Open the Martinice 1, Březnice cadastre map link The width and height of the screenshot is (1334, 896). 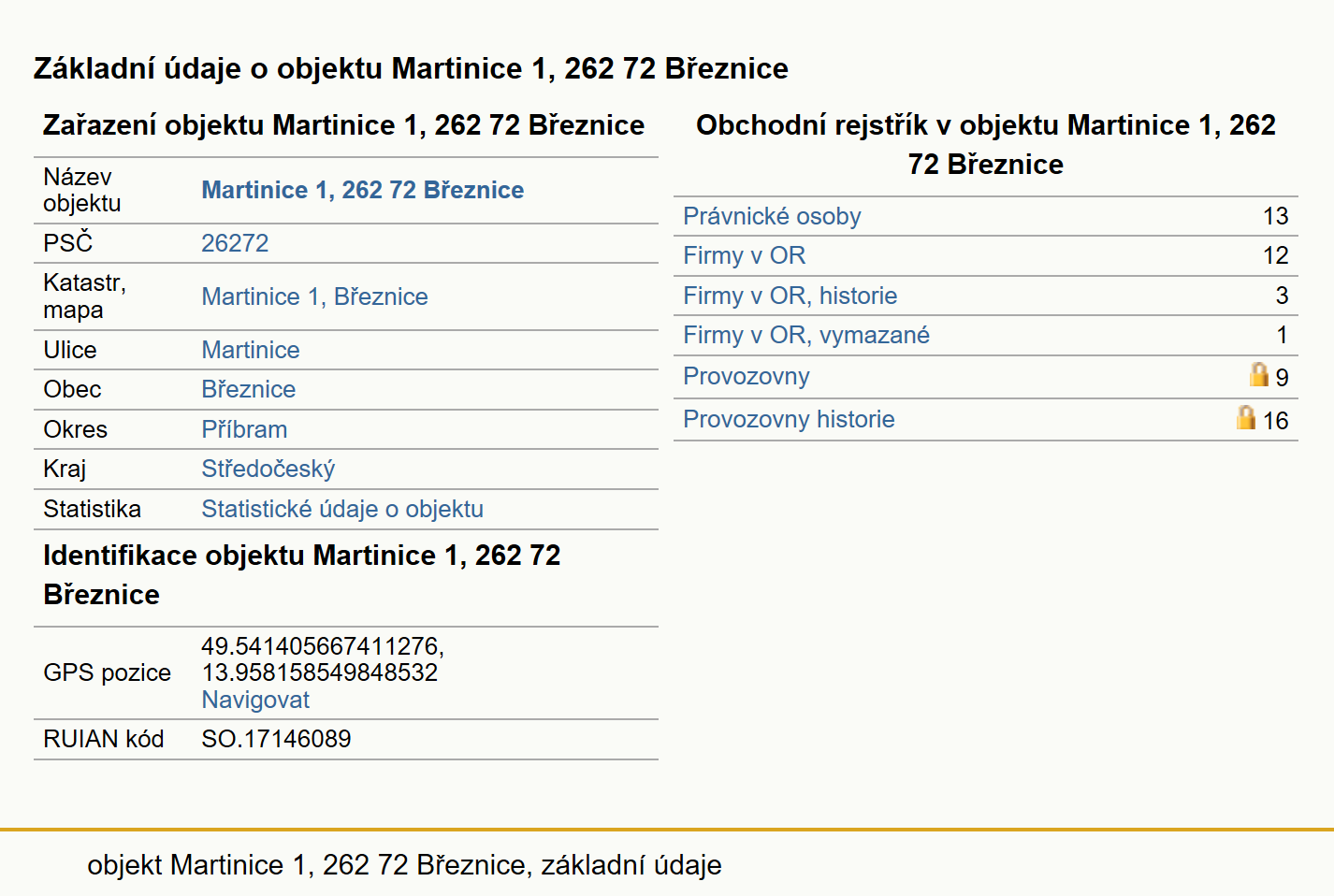click(314, 296)
